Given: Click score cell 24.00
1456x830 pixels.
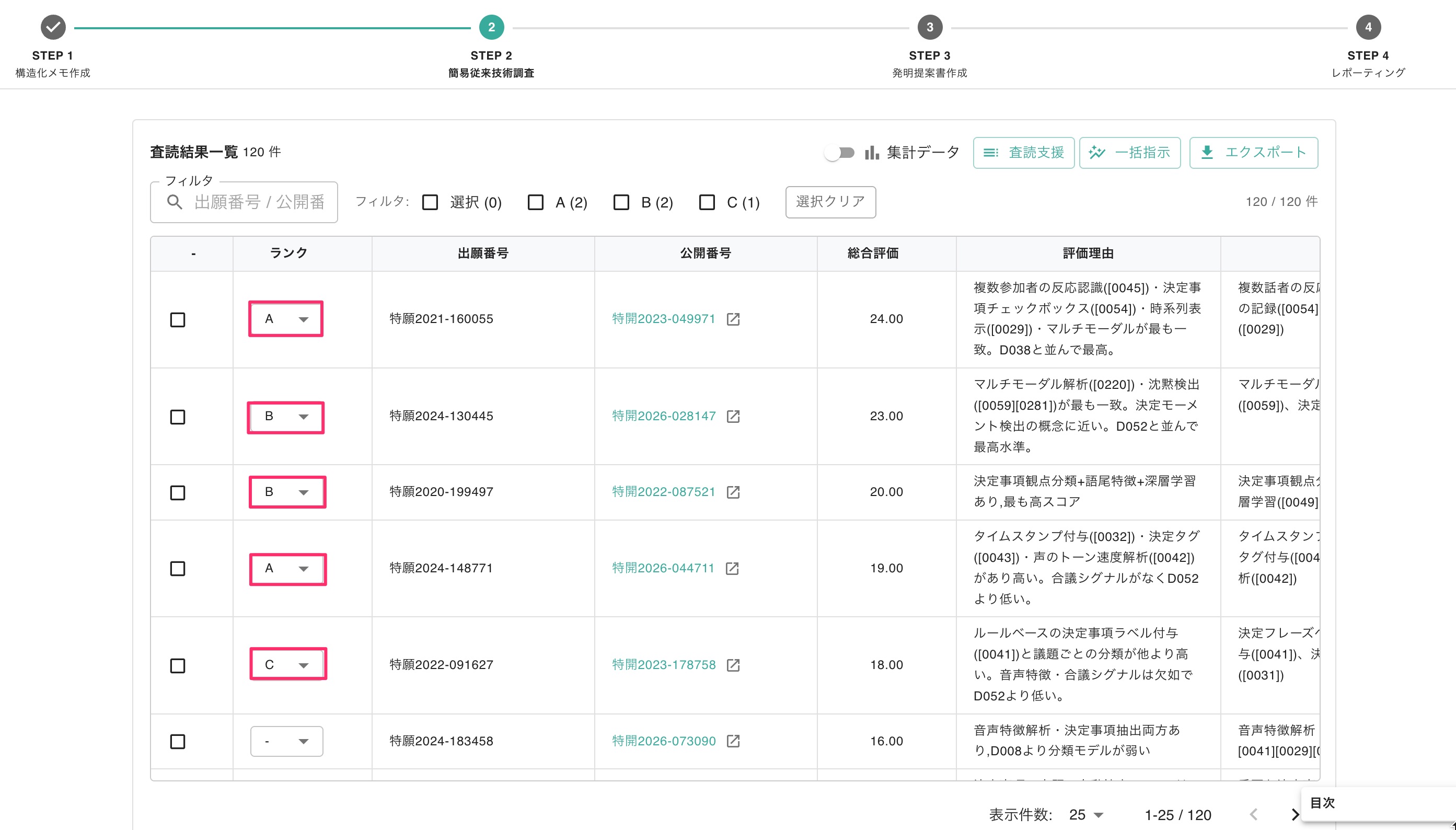Looking at the screenshot, I should (x=886, y=319).
